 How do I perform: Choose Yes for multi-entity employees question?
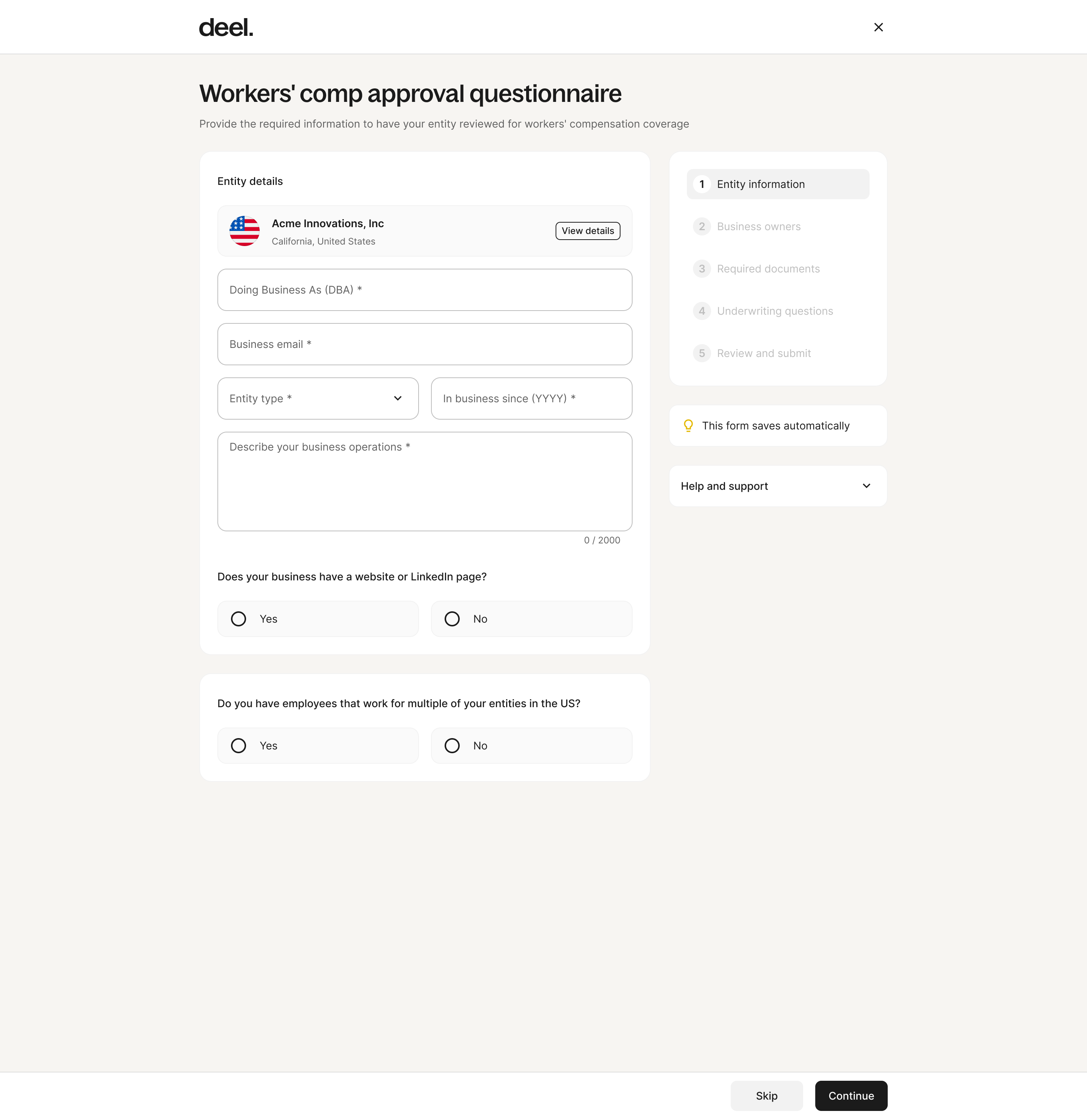(x=238, y=746)
